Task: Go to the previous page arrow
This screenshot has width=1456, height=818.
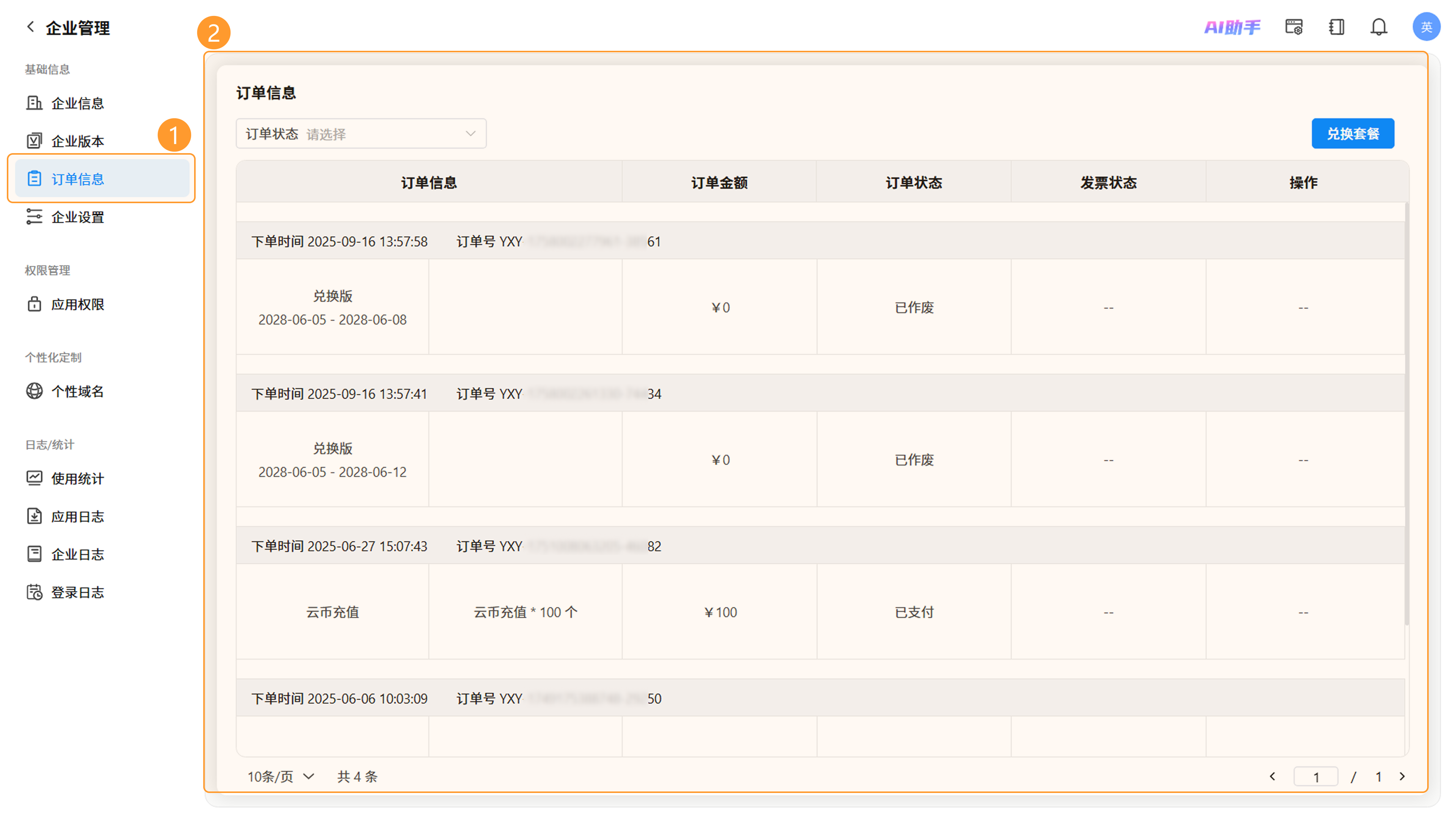Action: [1272, 777]
